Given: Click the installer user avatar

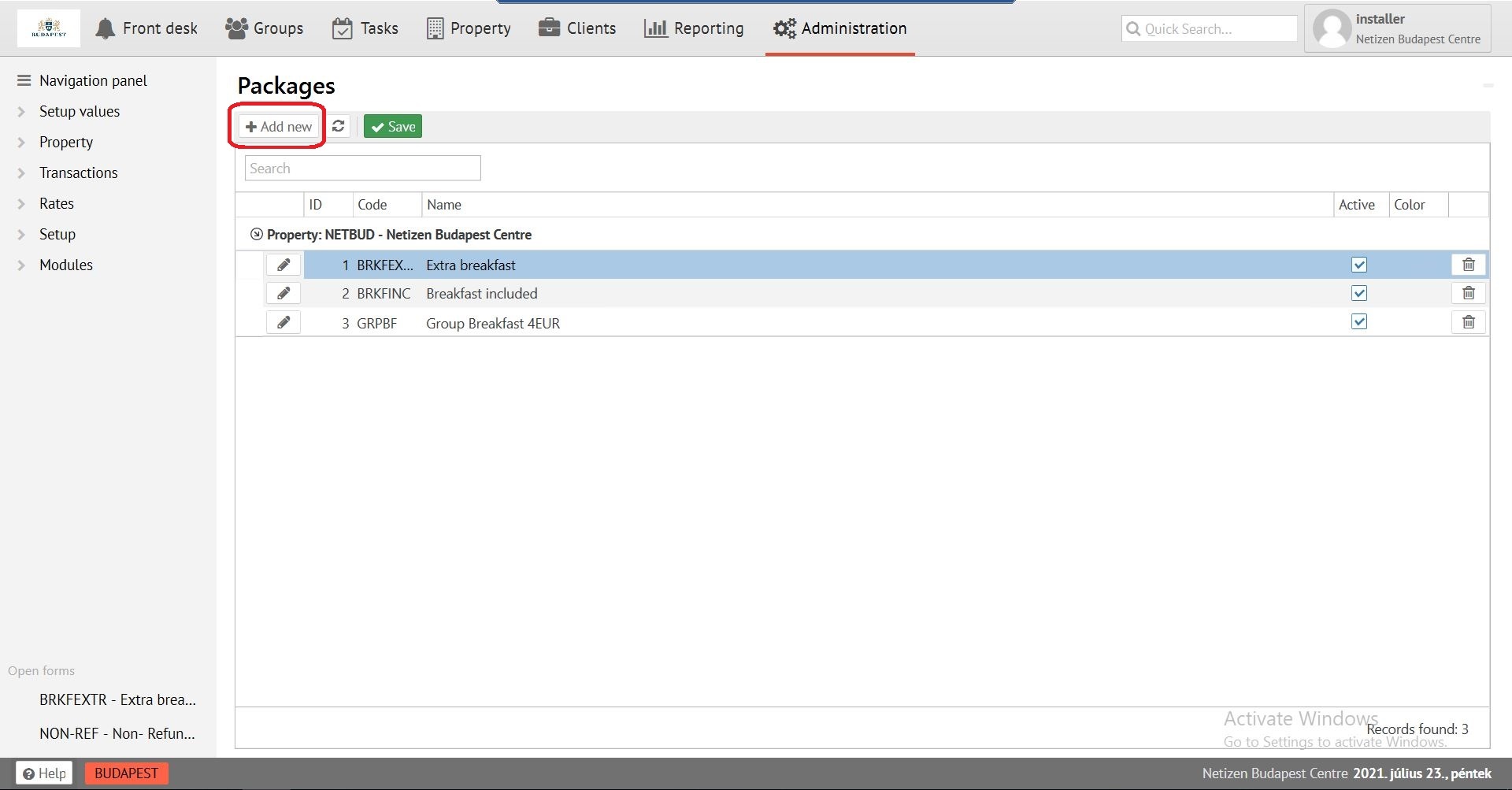Looking at the screenshot, I should [x=1332, y=28].
